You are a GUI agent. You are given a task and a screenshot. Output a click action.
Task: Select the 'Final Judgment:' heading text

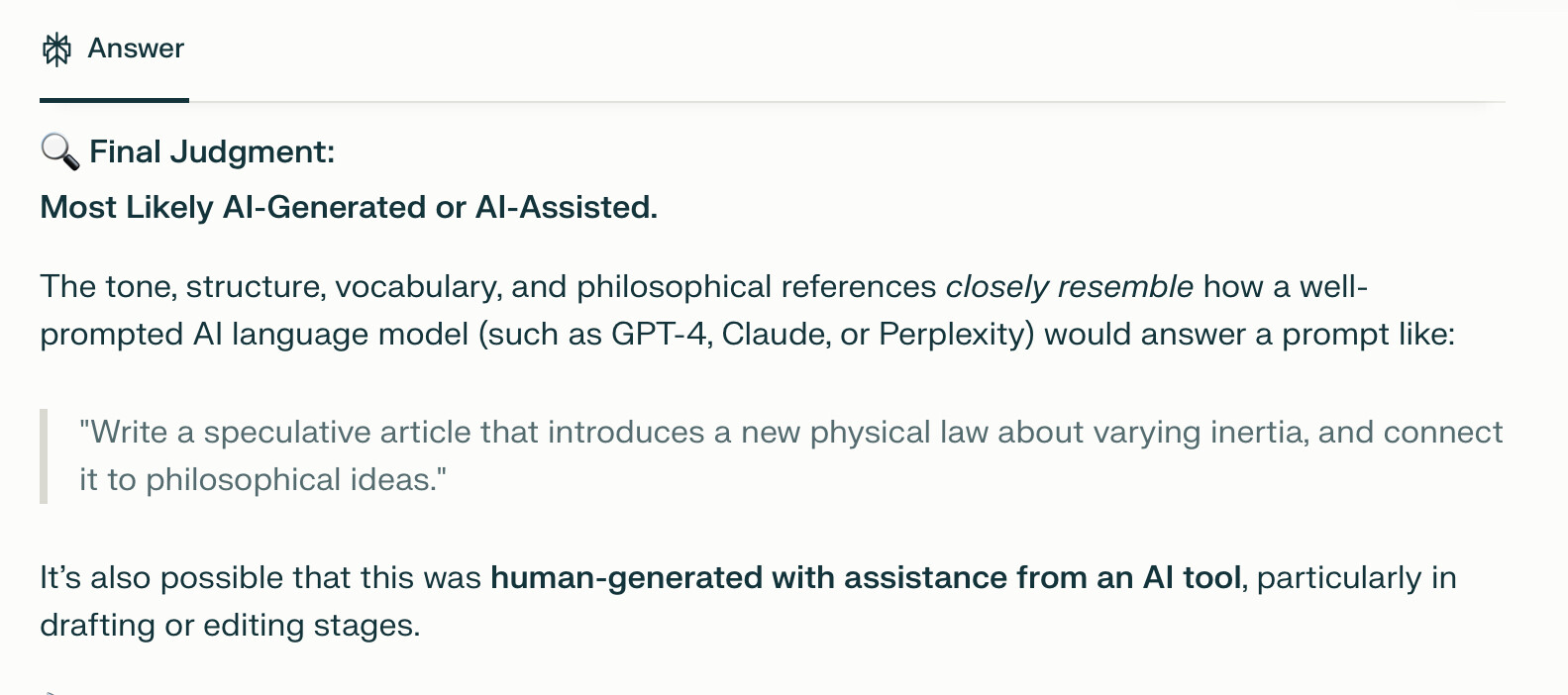tap(212, 151)
